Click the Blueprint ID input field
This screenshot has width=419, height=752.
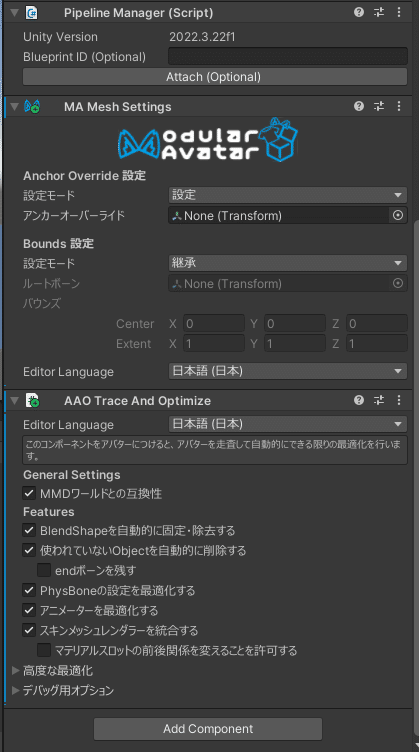(288, 57)
